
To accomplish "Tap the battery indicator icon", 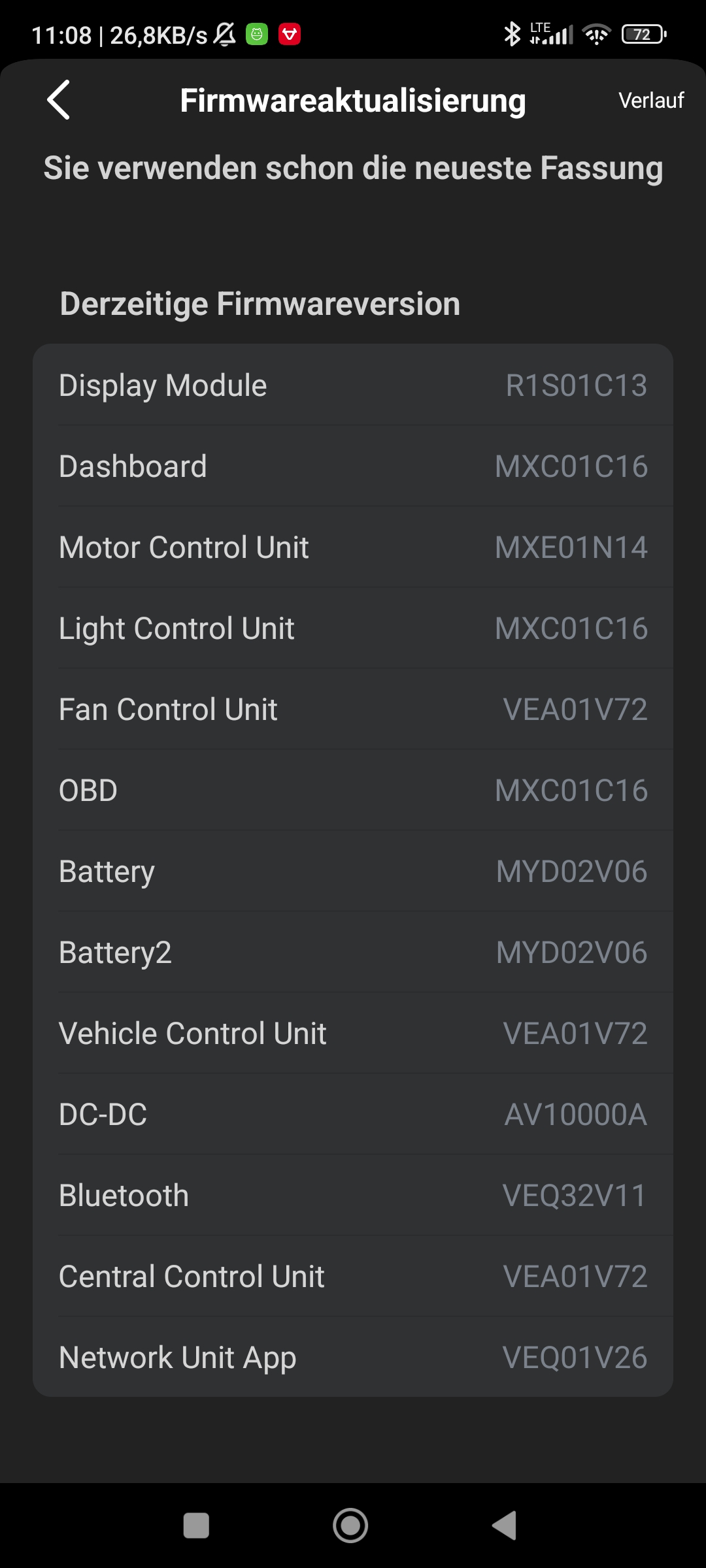I will pos(643,34).
